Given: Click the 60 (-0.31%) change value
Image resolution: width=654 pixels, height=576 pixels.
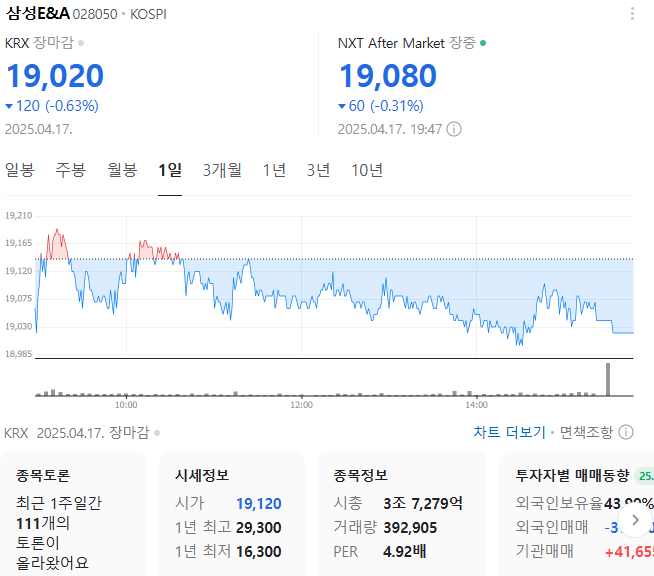Looking at the screenshot, I should click(x=381, y=106).
